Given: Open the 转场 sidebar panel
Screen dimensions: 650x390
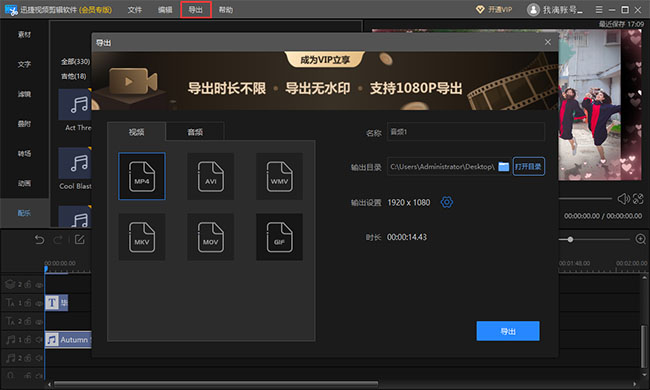Looking at the screenshot, I should pos(24,153).
